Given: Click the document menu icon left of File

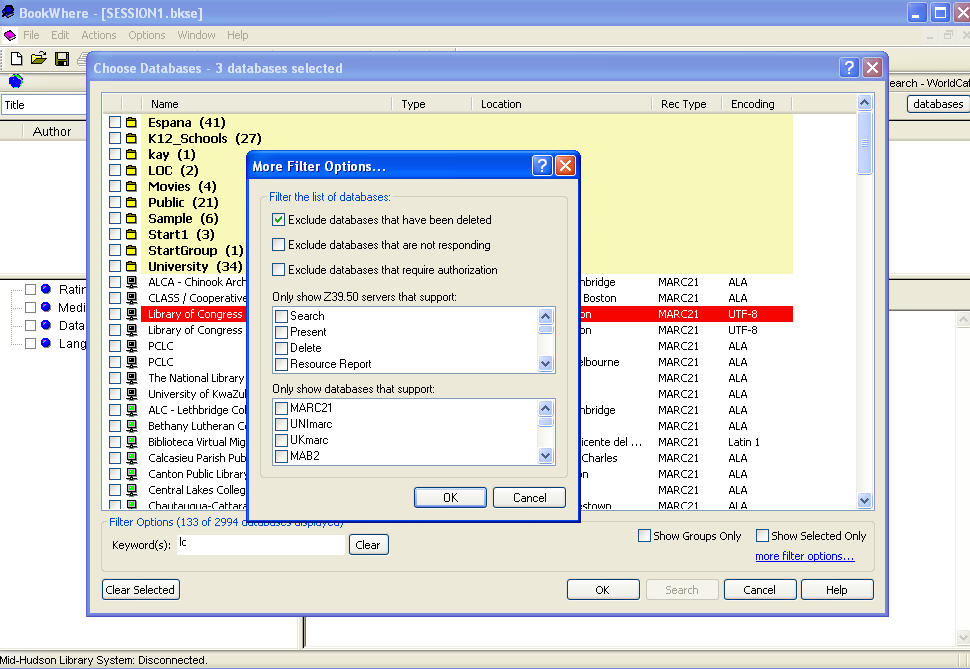Looking at the screenshot, I should tap(10, 35).
